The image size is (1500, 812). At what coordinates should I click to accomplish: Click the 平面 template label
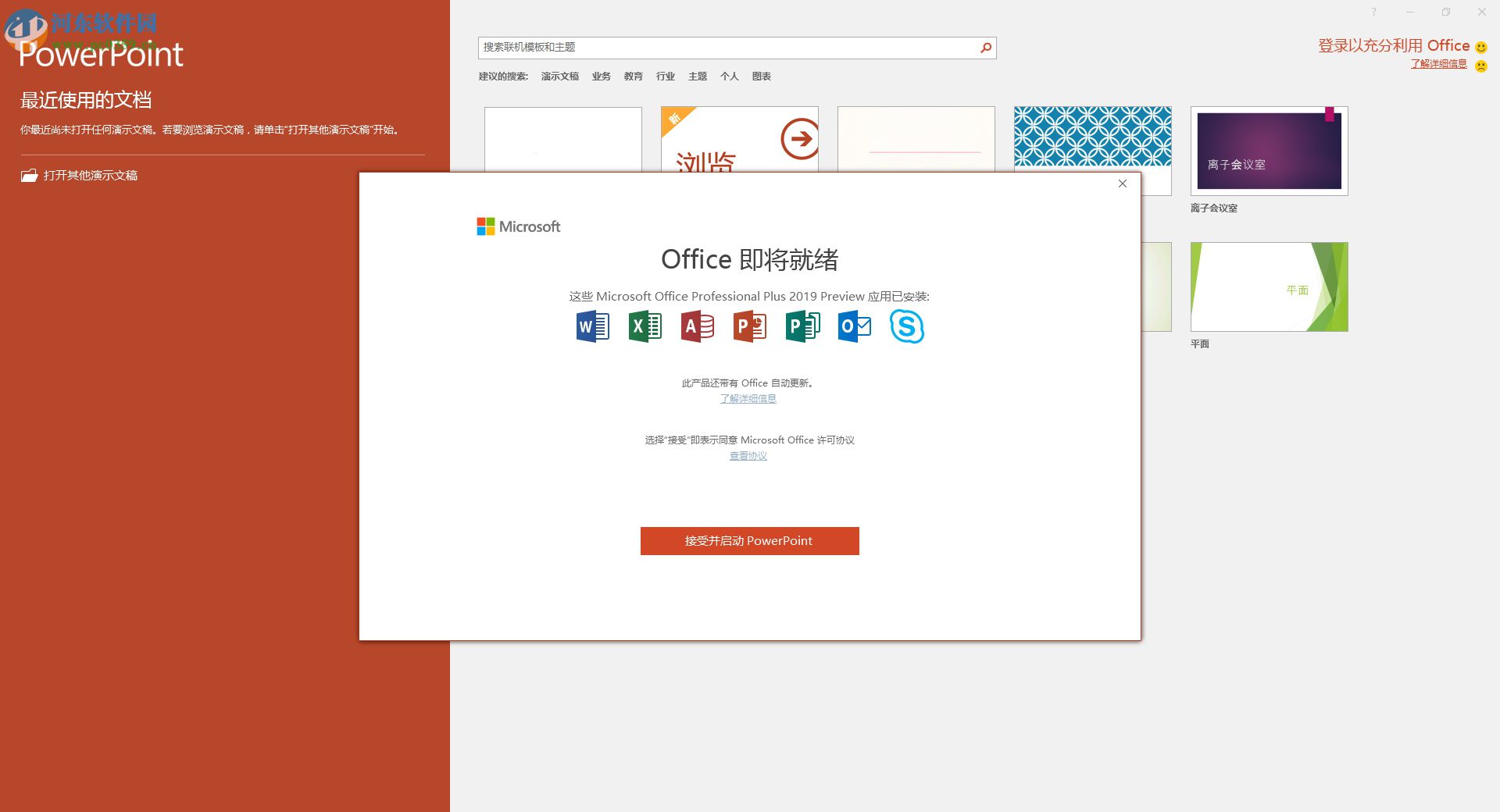1200,344
